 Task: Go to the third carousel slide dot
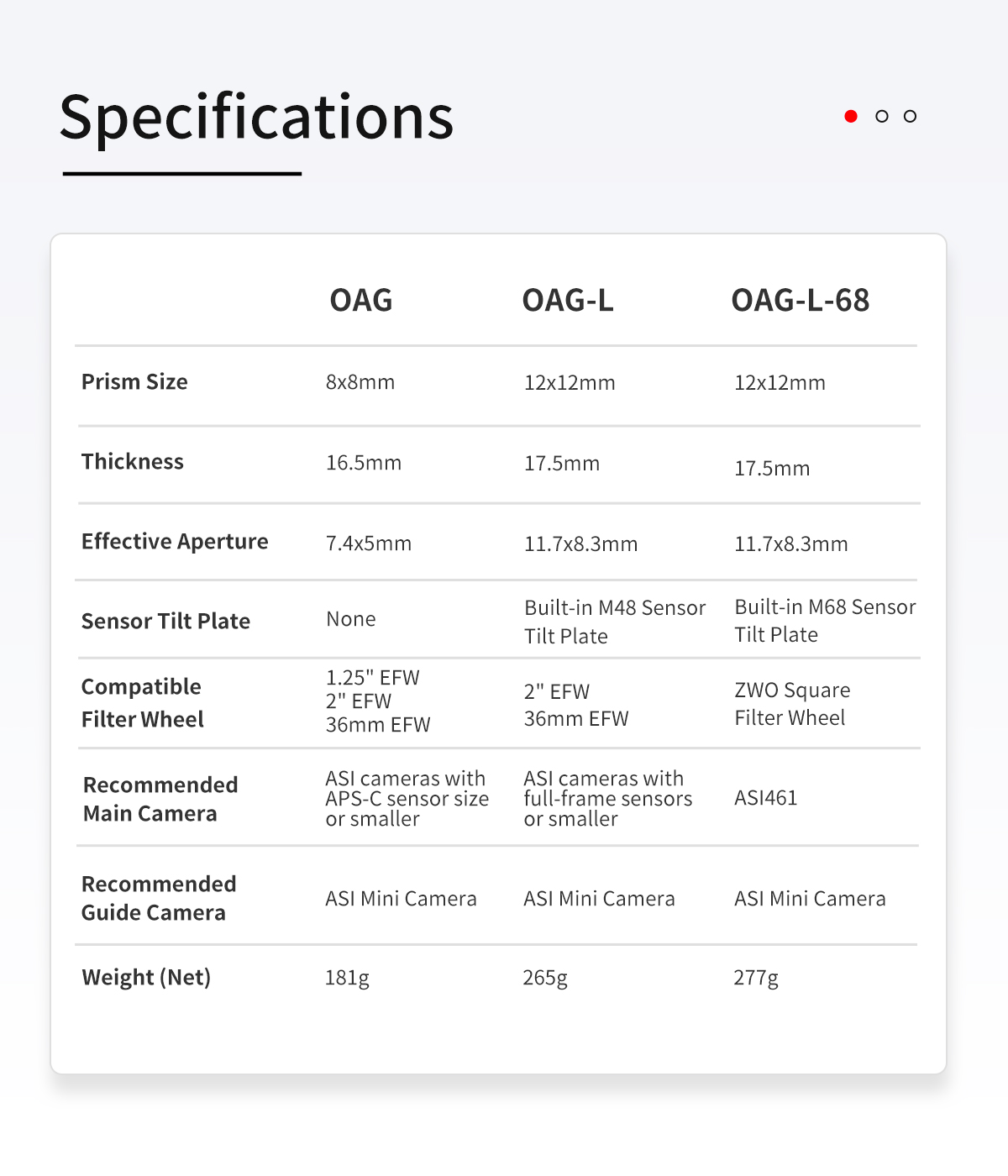pos(910,117)
